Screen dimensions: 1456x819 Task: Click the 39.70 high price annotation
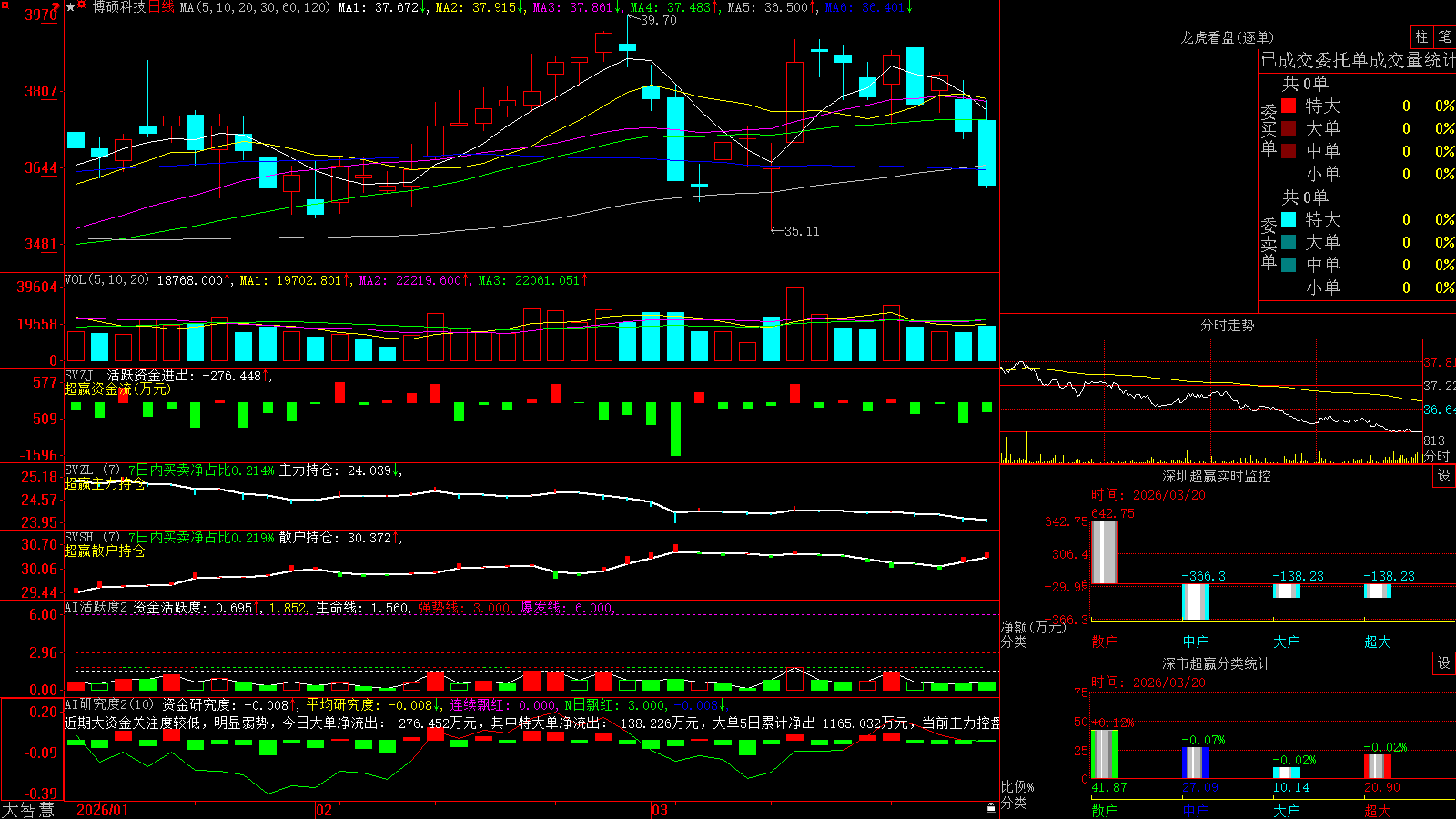point(659,20)
